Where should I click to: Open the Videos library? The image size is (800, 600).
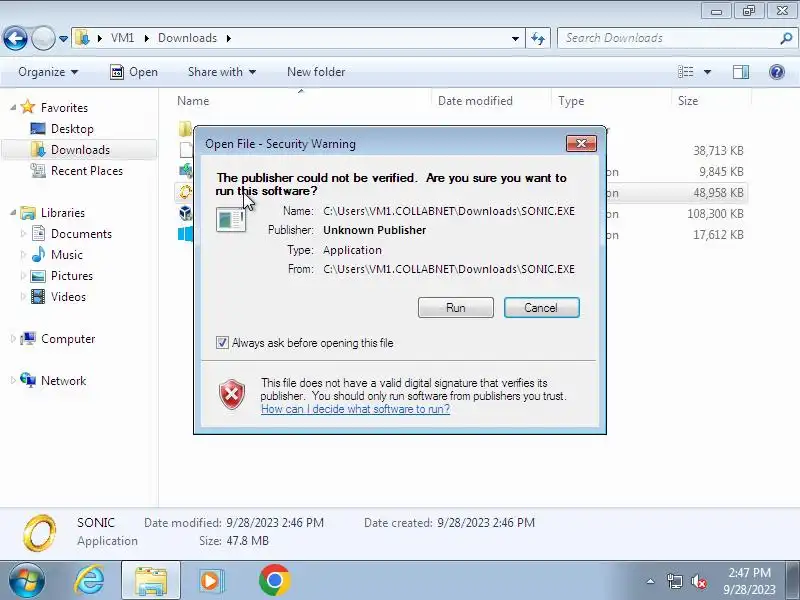tap(68, 296)
